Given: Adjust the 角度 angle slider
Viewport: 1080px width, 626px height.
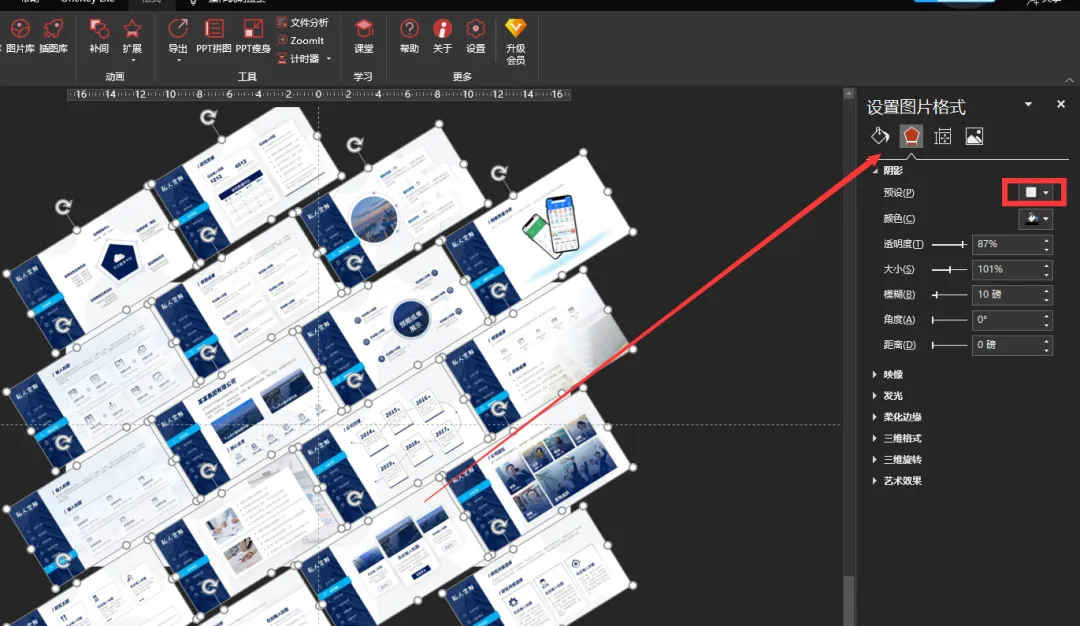Looking at the screenshot, I should click(950, 320).
